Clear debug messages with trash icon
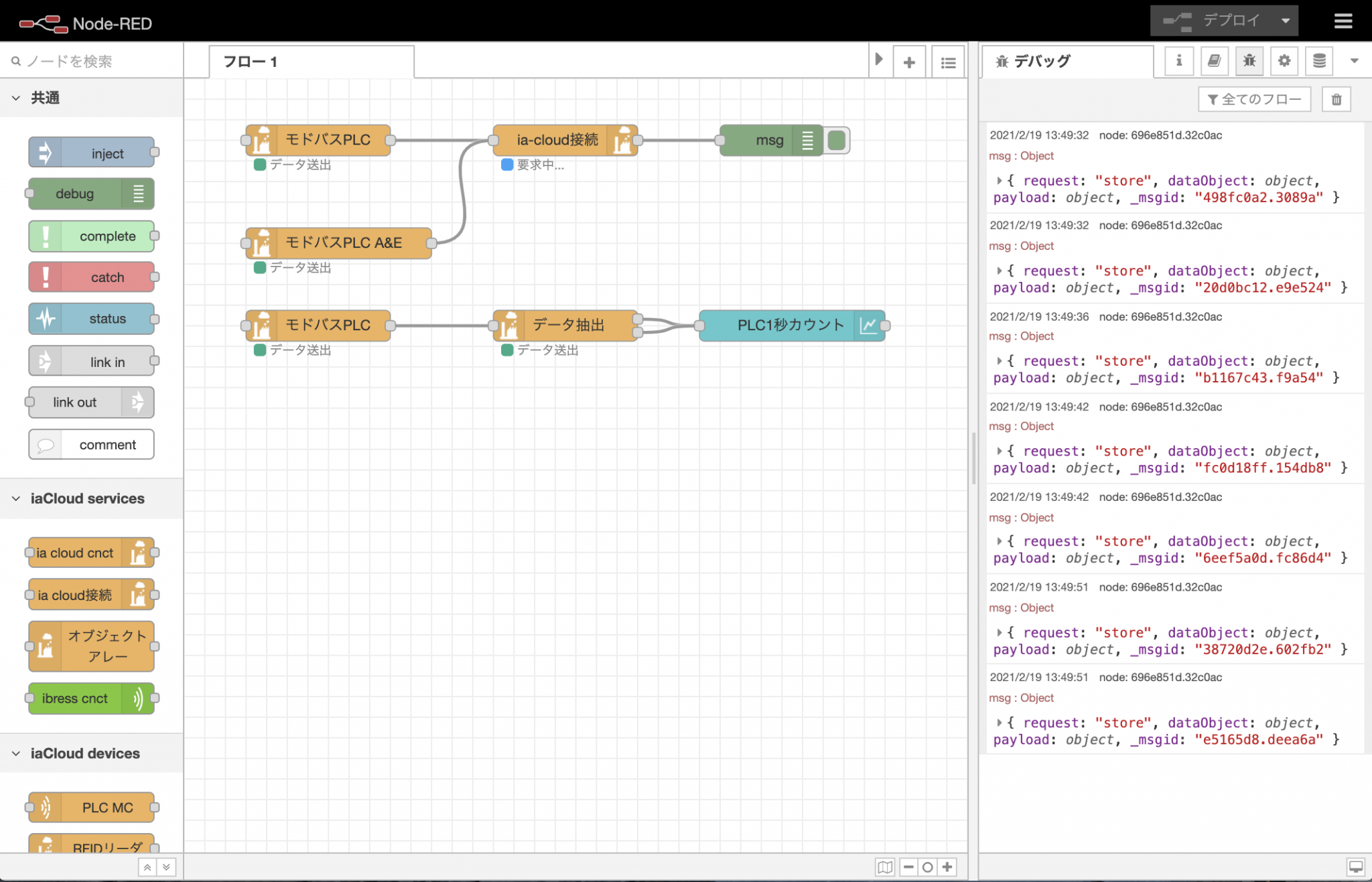 coord(1336,100)
